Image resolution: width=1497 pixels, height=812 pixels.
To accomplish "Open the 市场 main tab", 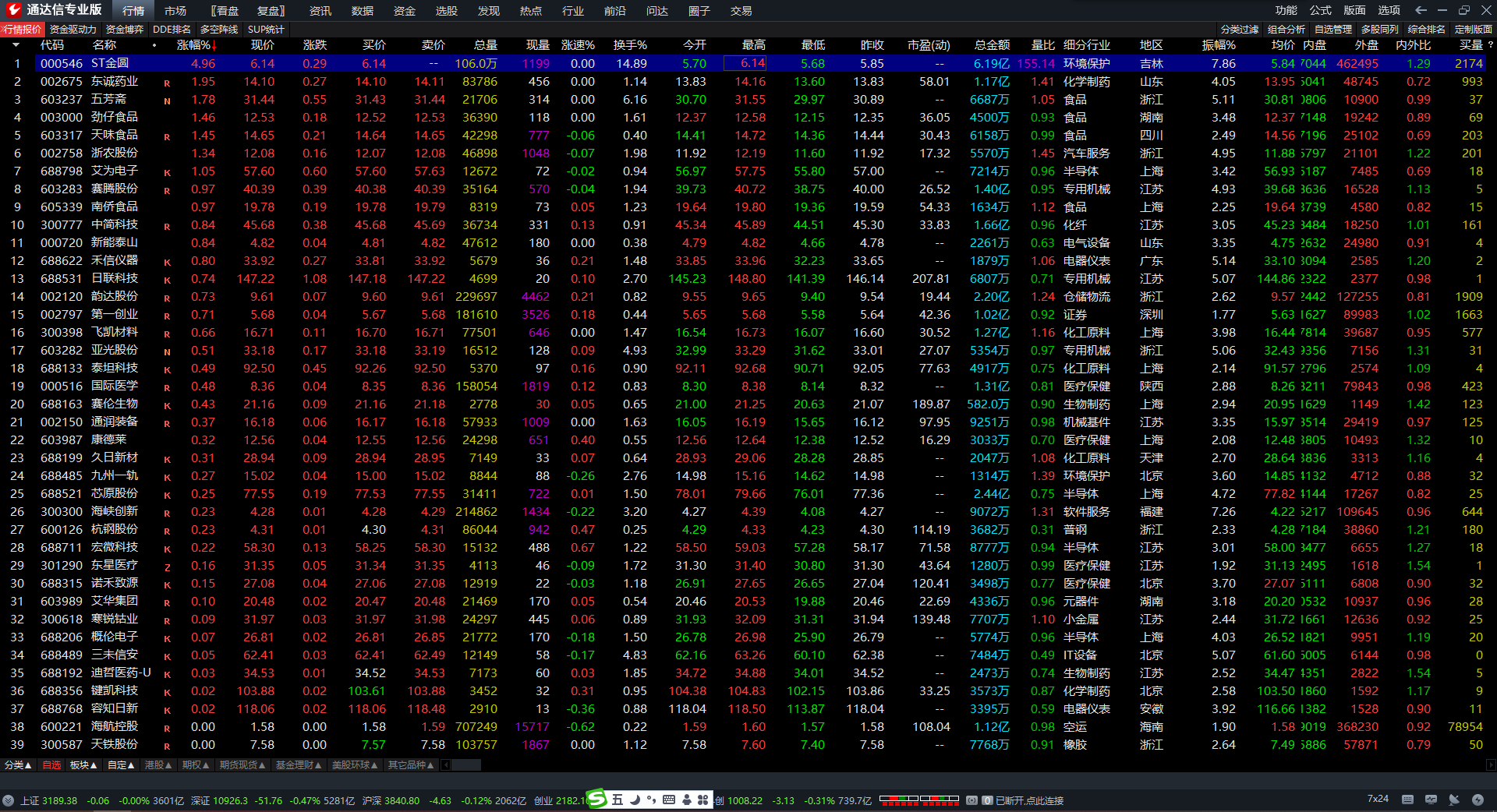I will click(x=175, y=11).
